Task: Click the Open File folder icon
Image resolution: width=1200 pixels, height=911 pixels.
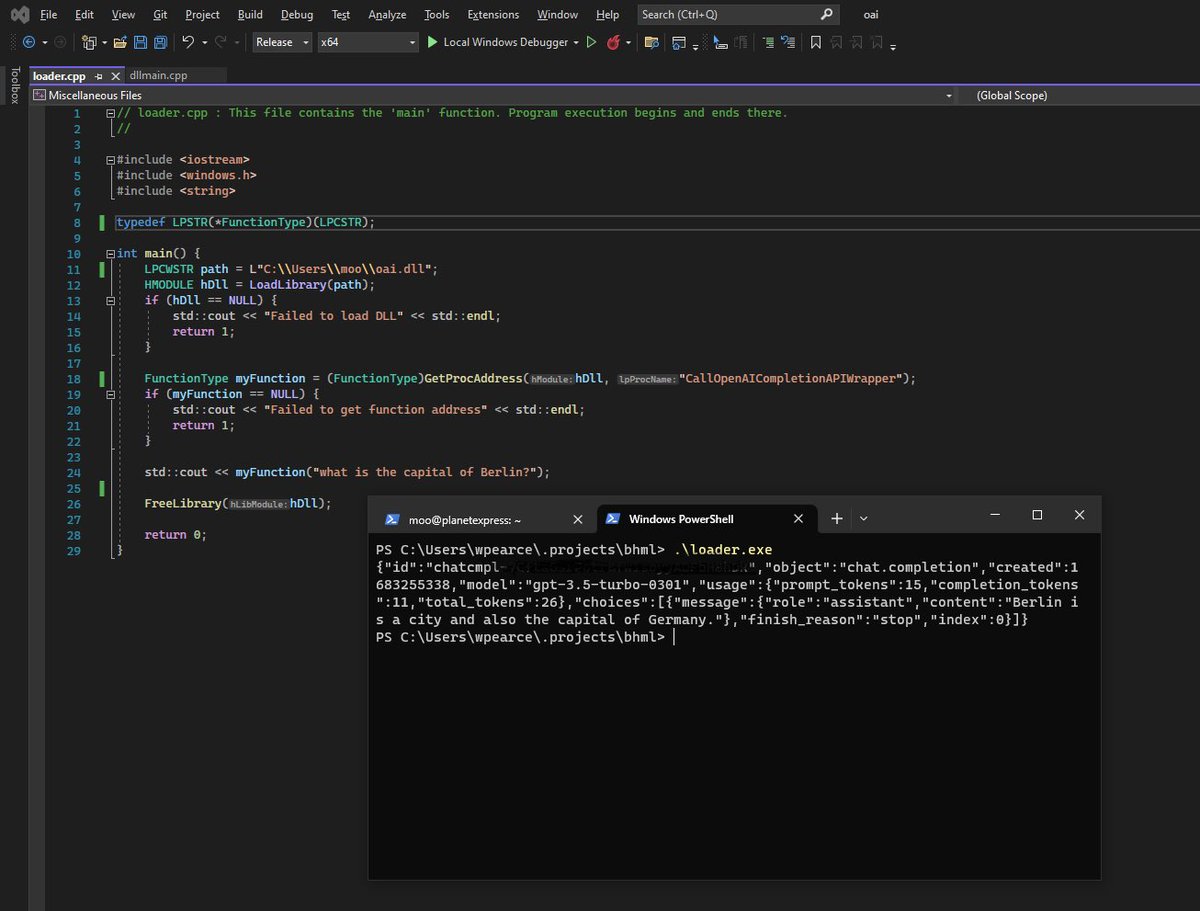Action: 120,42
